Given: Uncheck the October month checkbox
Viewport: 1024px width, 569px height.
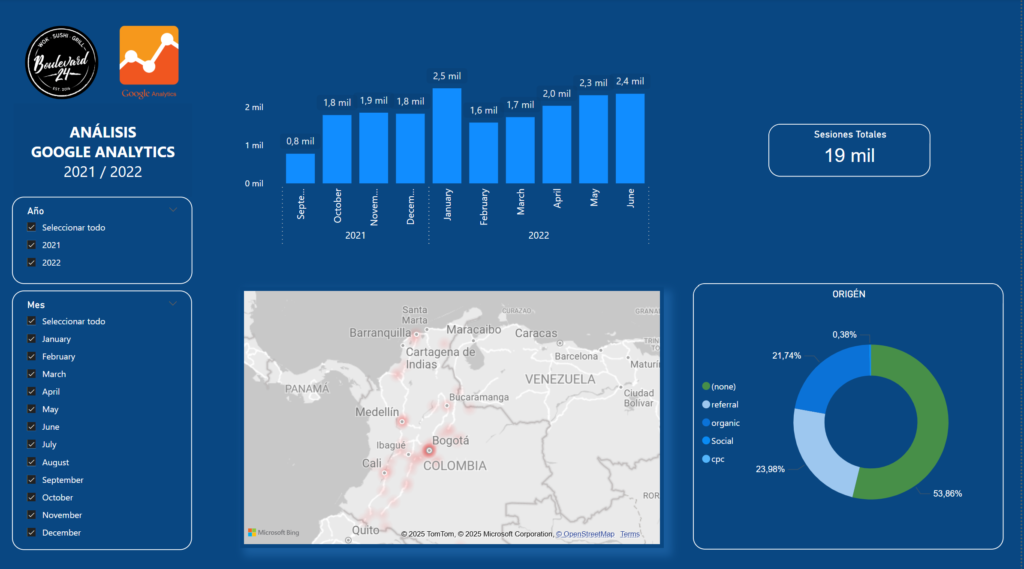Looking at the screenshot, I should click(31, 497).
